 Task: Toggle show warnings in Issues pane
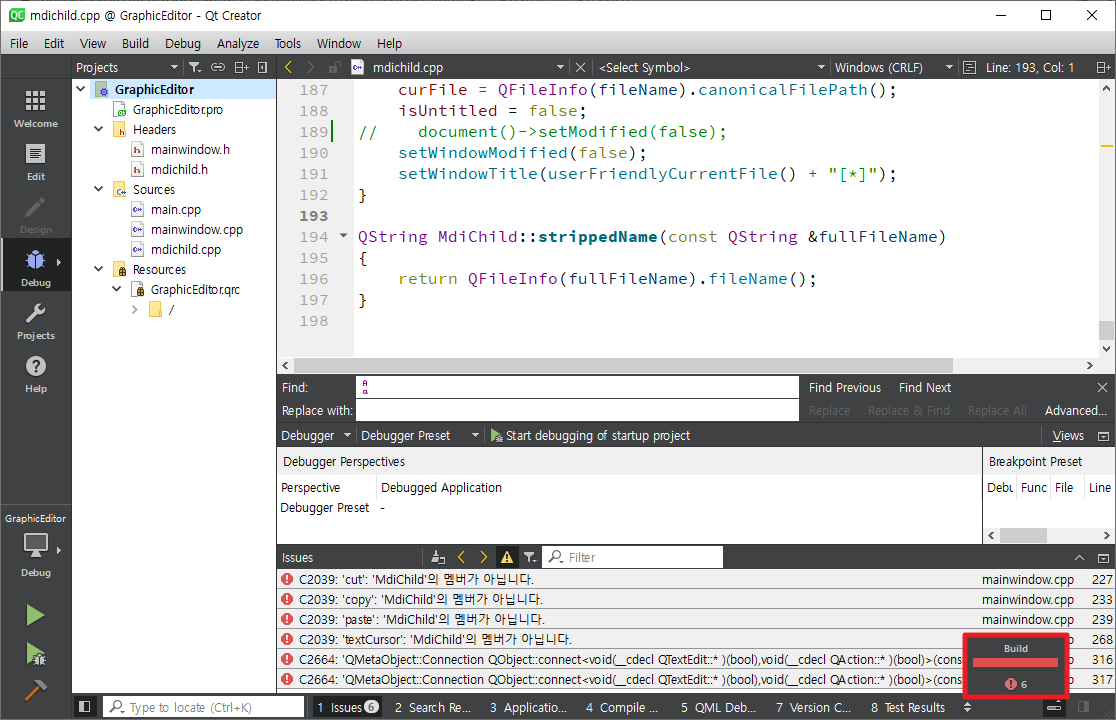point(507,557)
